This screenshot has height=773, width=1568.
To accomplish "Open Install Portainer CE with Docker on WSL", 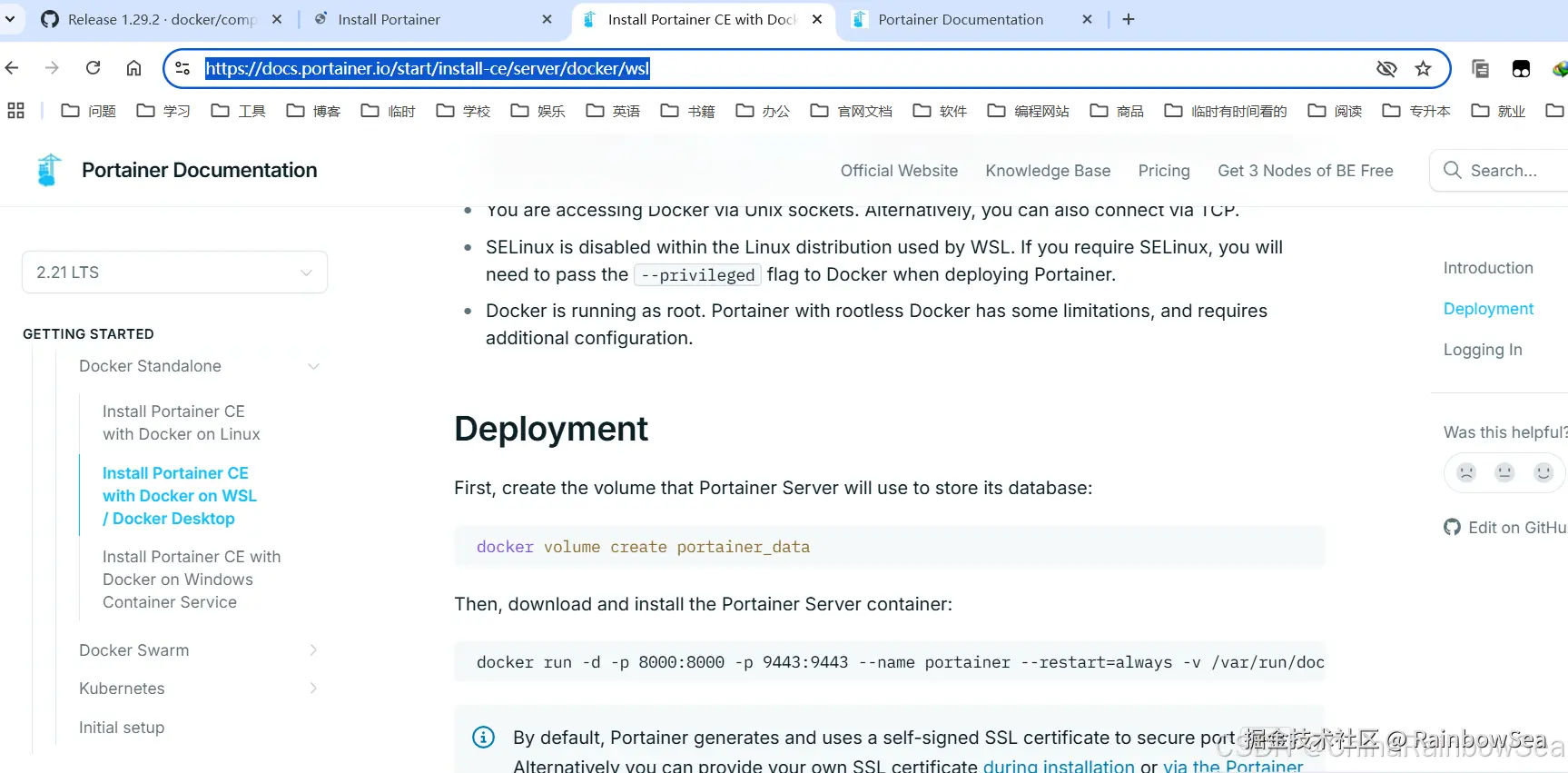I will tap(180, 496).
